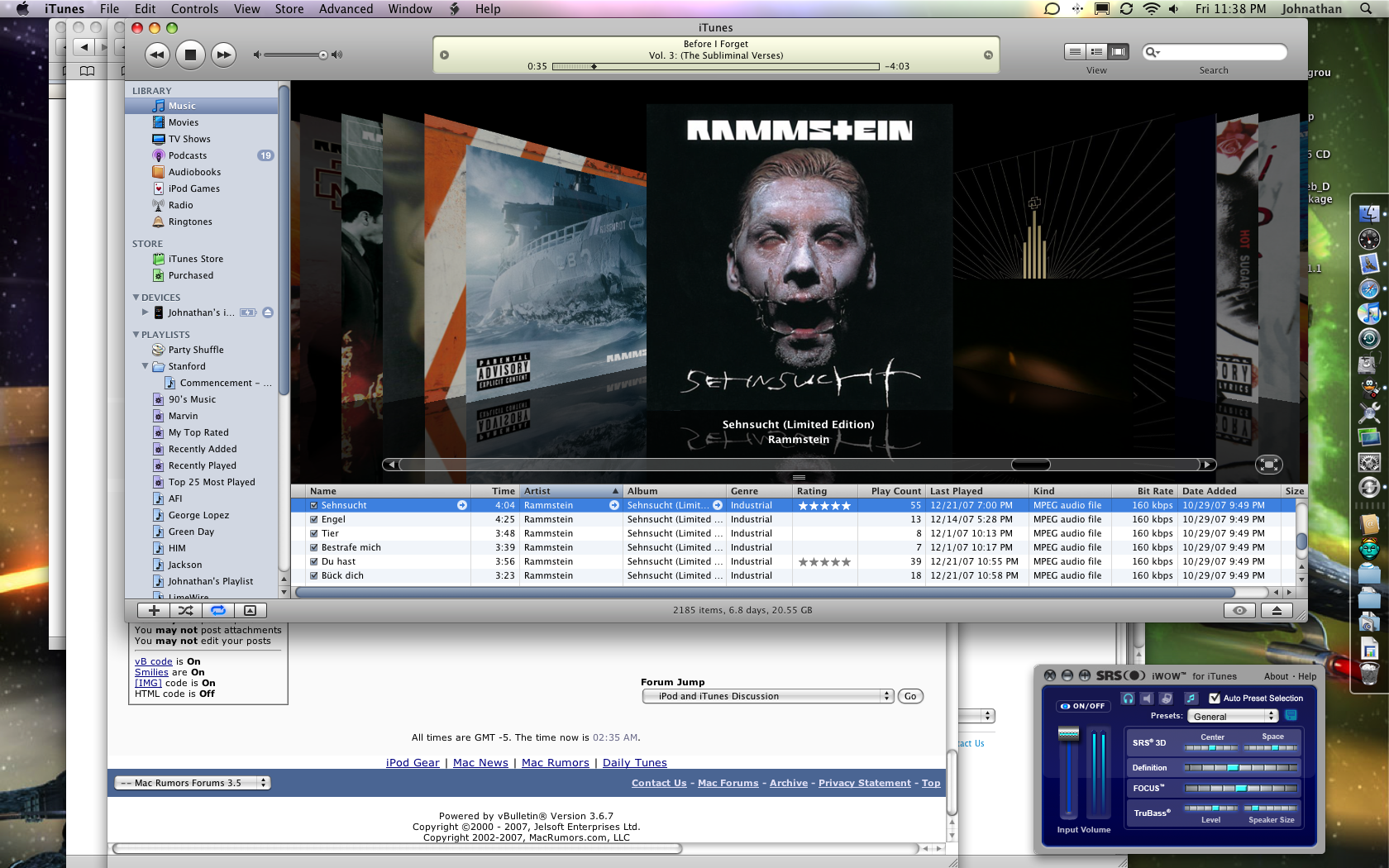This screenshot has width=1389, height=868.
Task: Collapse the DEVICES section
Action: [136, 298]
